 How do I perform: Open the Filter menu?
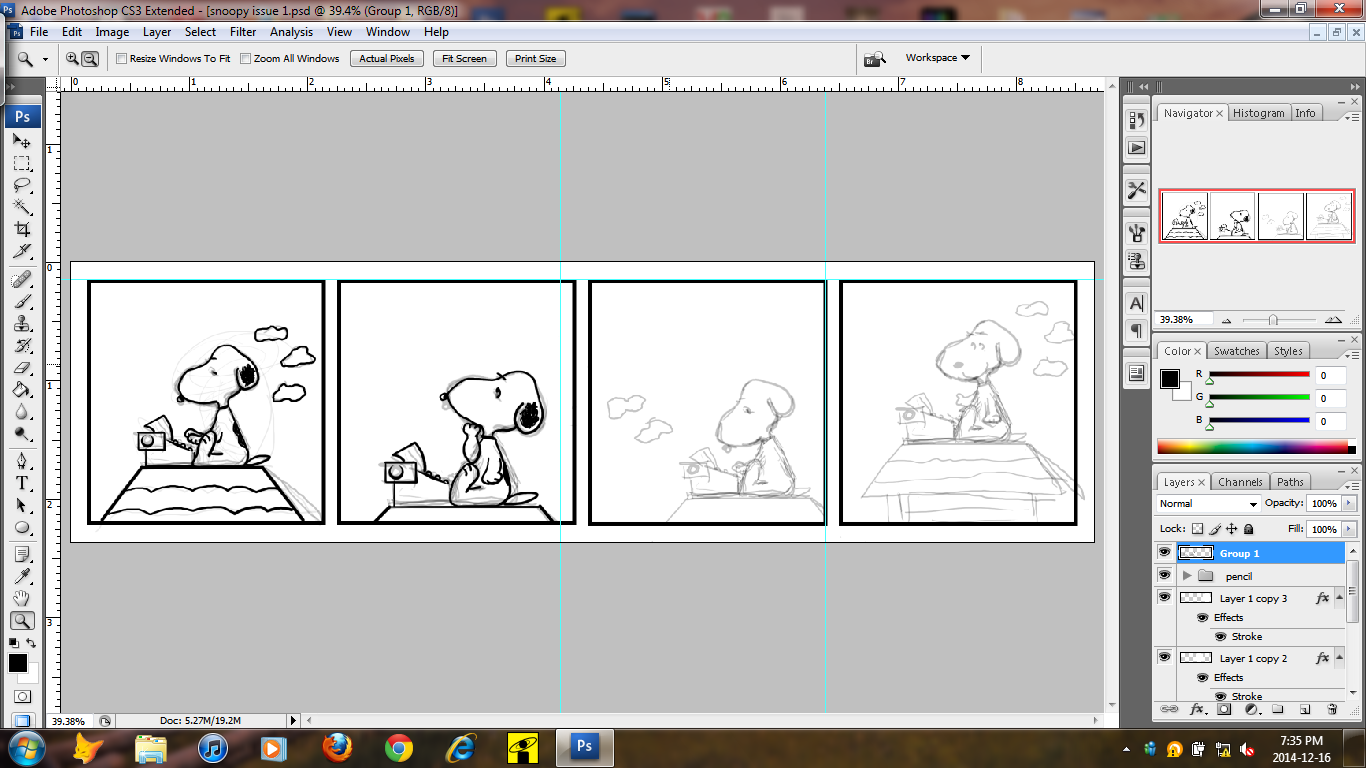point(243,32)
